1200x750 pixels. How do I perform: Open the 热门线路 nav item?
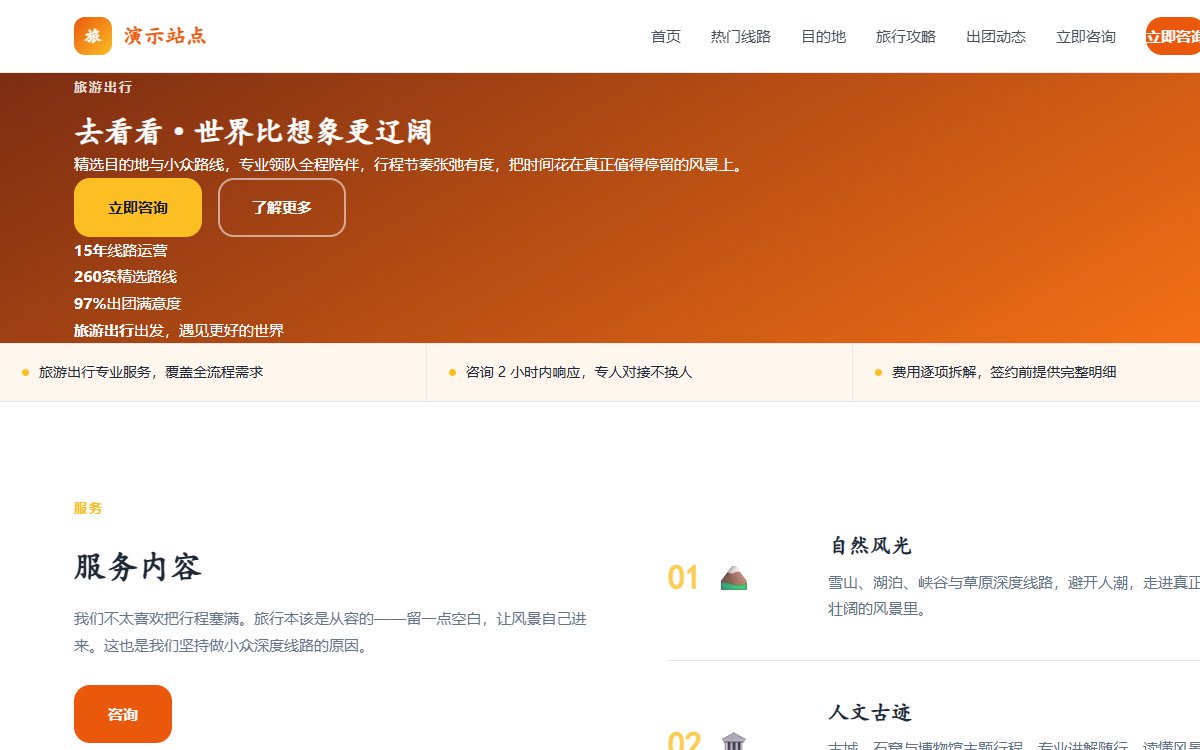click(741, 36)
